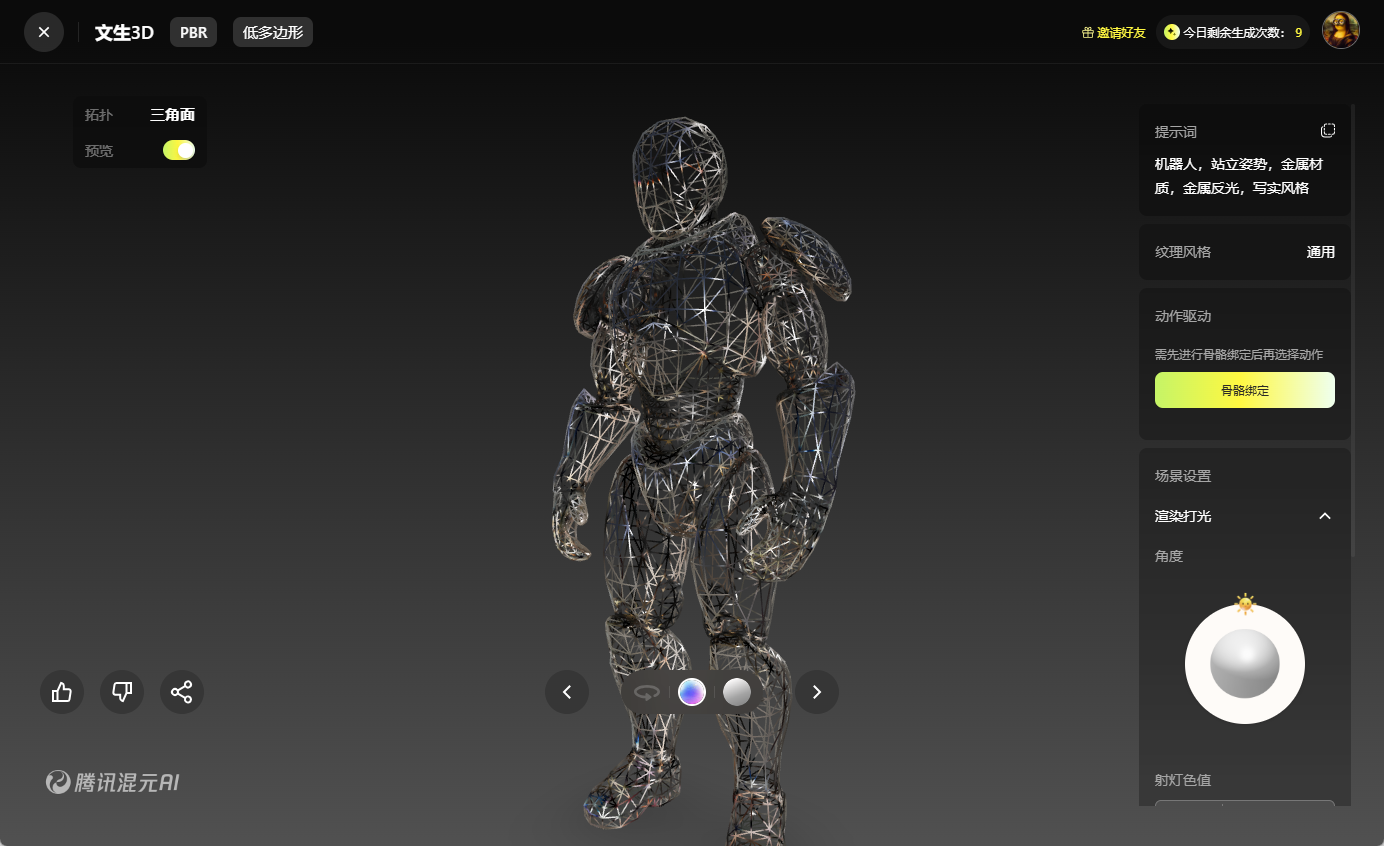1384x846 pixels.
Task: Click the 骨骼绑定 button
Action: 1244,390
